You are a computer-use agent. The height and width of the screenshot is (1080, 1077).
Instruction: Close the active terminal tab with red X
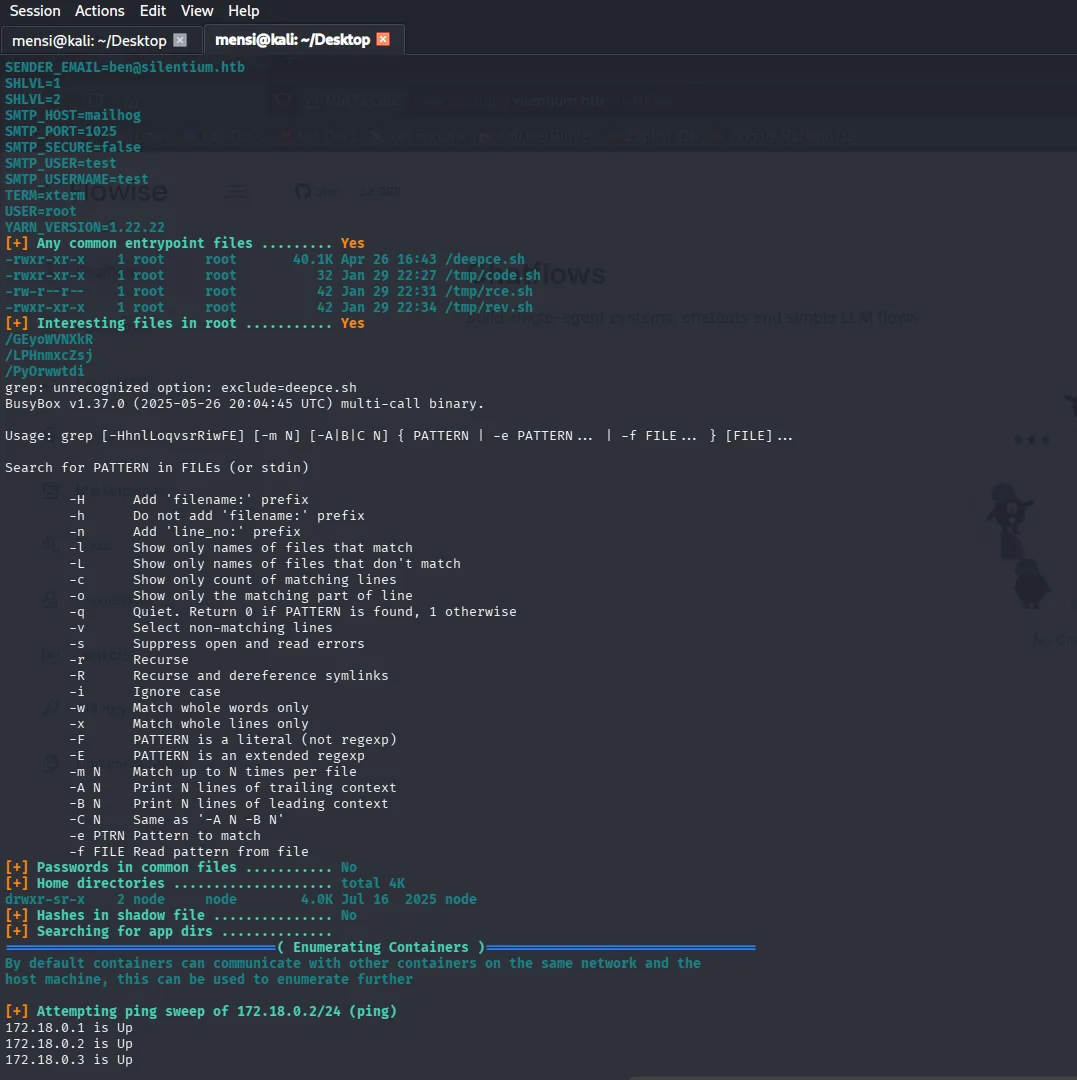tap(384, 39)
